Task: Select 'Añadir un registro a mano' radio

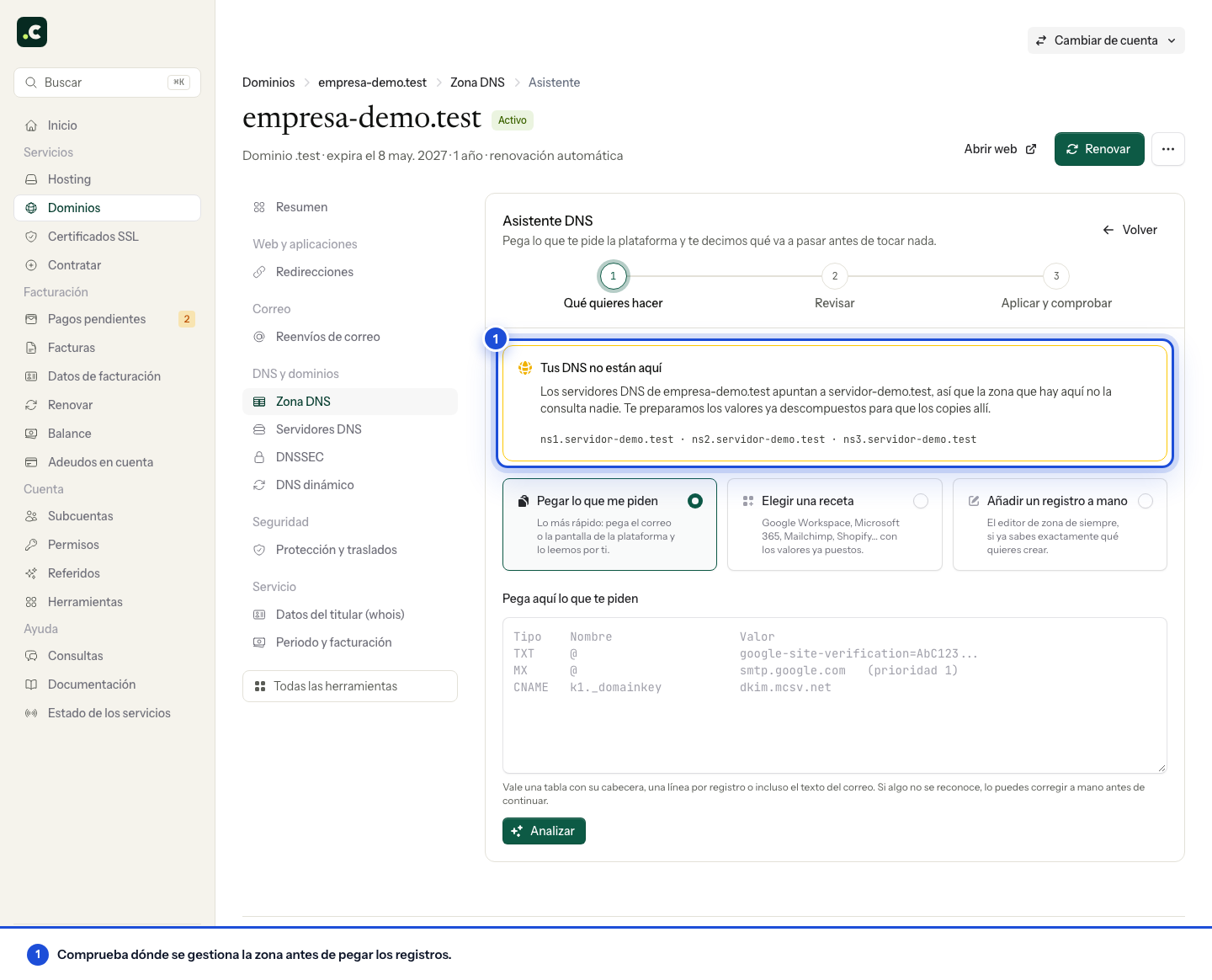Action: [x=1146, y=501]
